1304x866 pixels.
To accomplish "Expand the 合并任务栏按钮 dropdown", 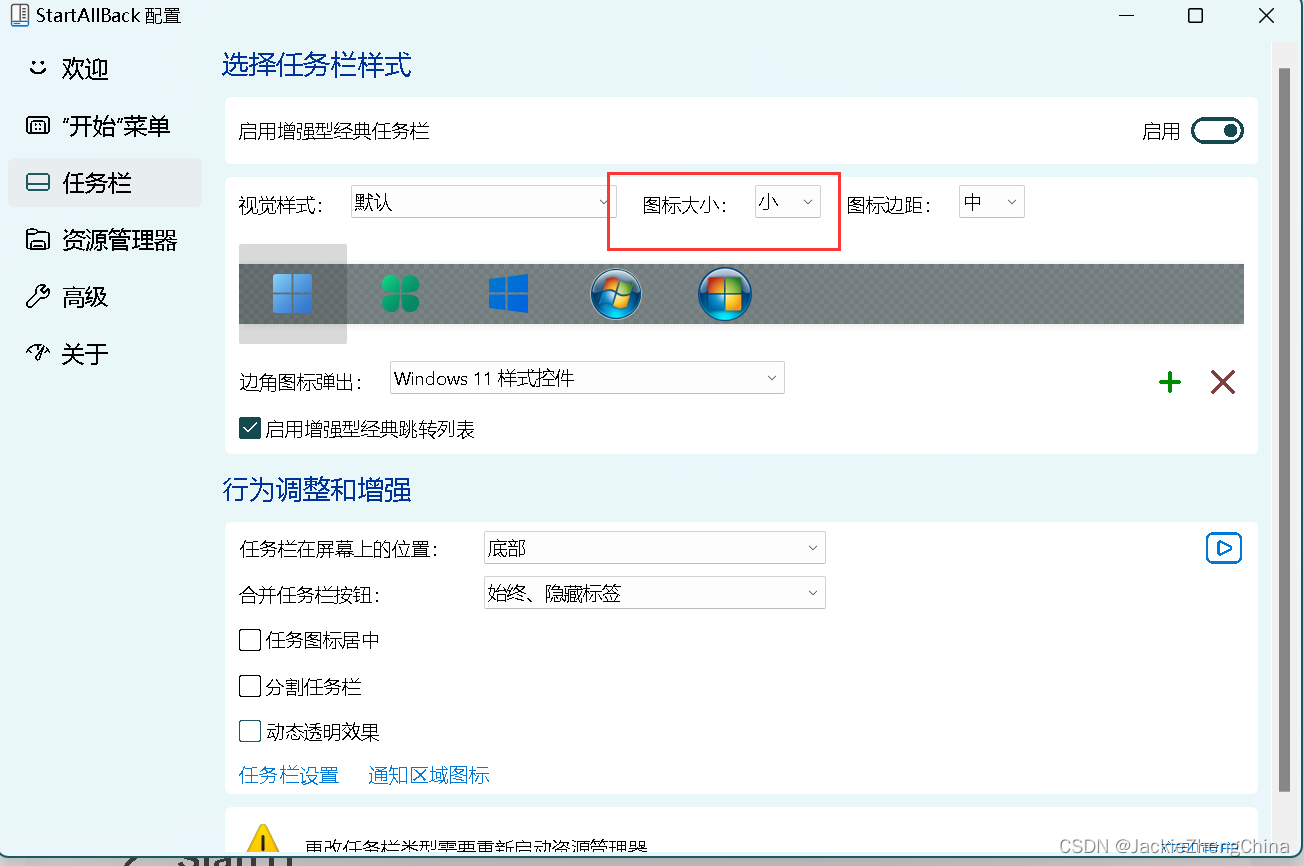I will click(x=654, y=592).
